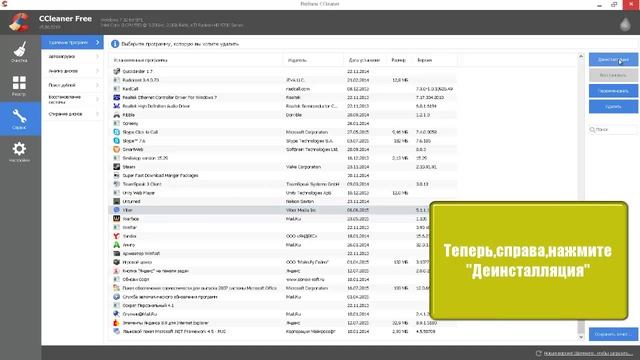Open the Registry (Реестр) grid section
Image resolution: width=640 pixels, height=360 pixels.
pos(19,85)
